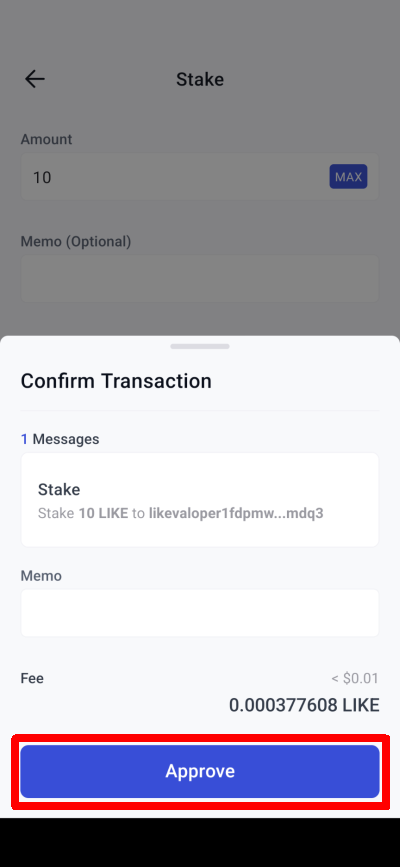The image size is (400, 867).
Task: Tap the back arrow icon
Action: [34, 80]
